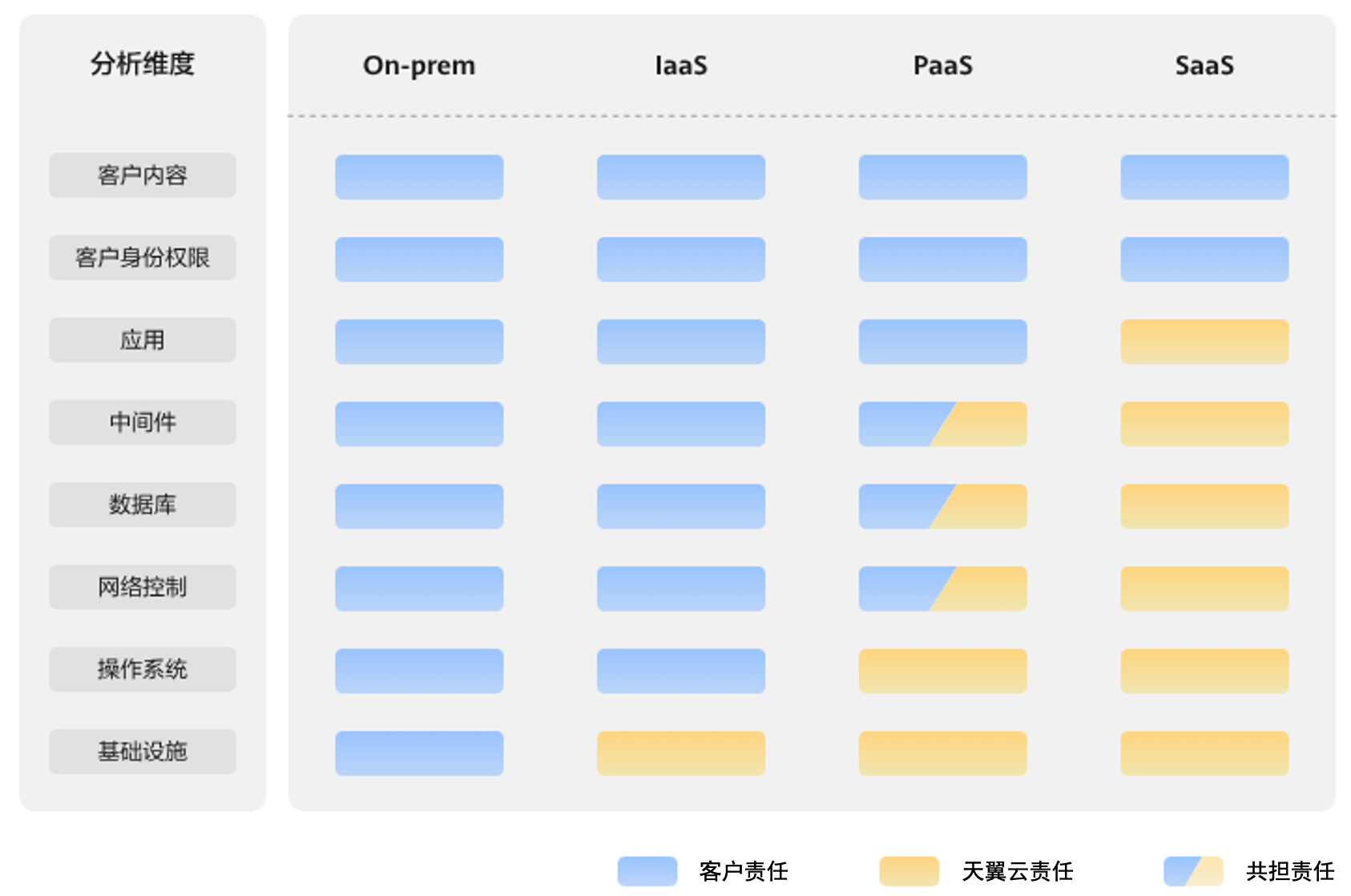Click the PaaS column header
Image resolution: width=1351 pixels, height=896 pixels.
pyautogui.click(x=943, y=66)
